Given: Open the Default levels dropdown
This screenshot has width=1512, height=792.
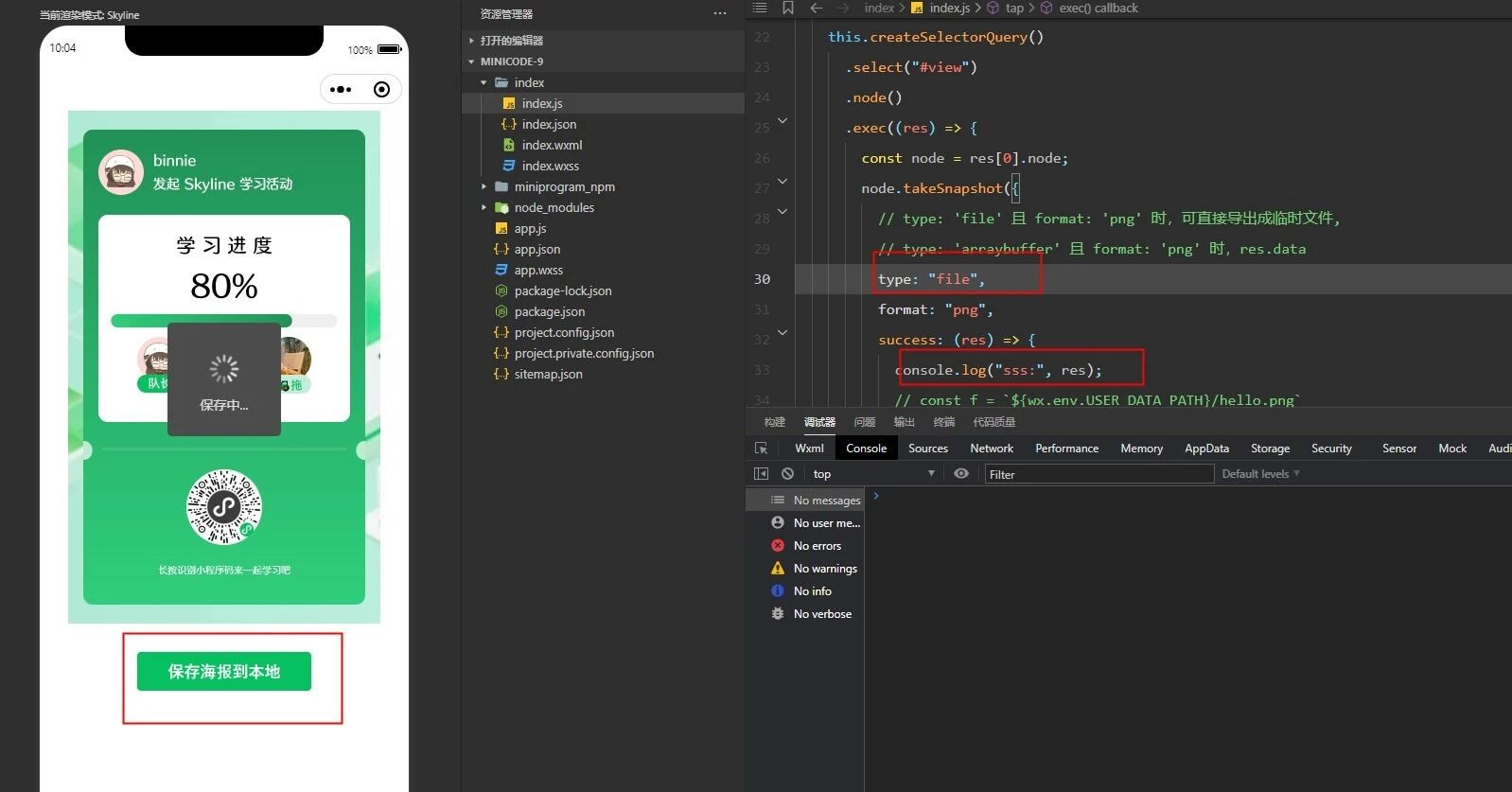Looking at the screenshot, I should pyautogui.click(x=1261, y=474).
